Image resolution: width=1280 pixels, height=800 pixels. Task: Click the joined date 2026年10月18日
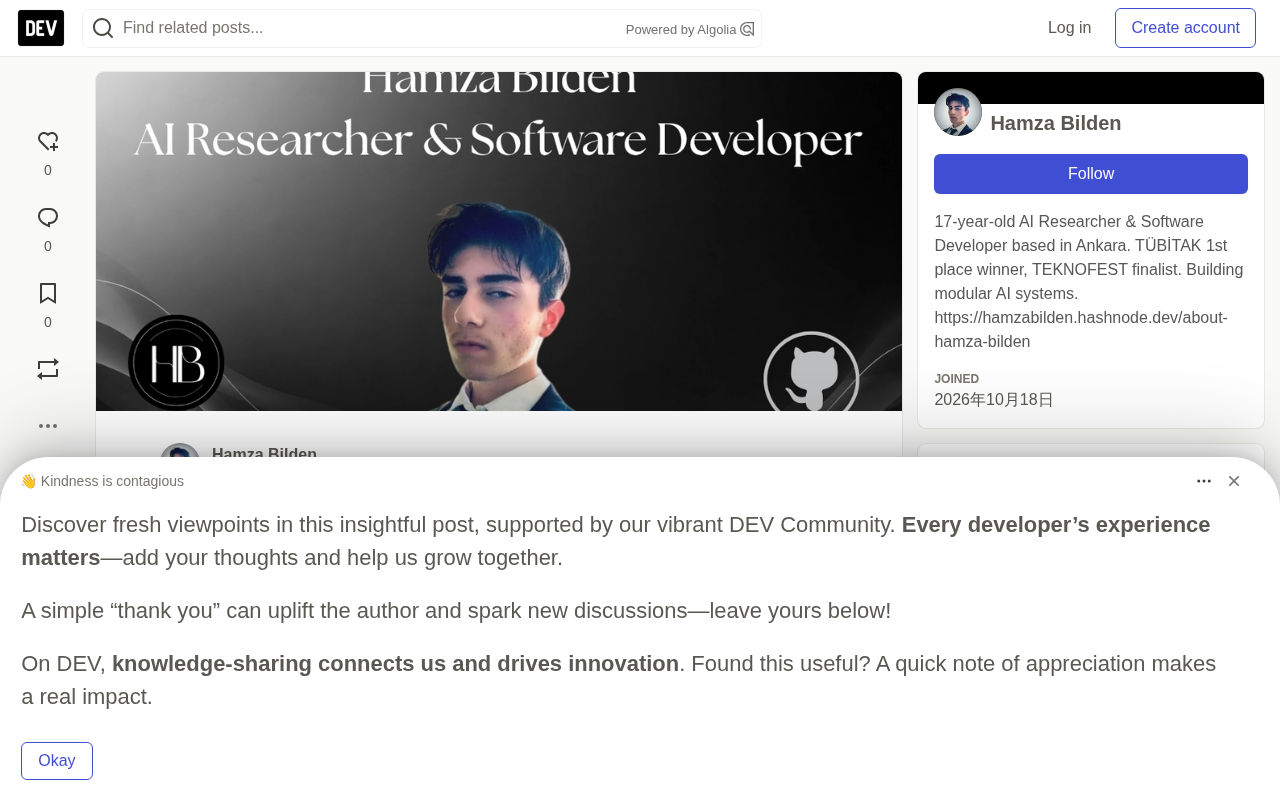point(994,400)
